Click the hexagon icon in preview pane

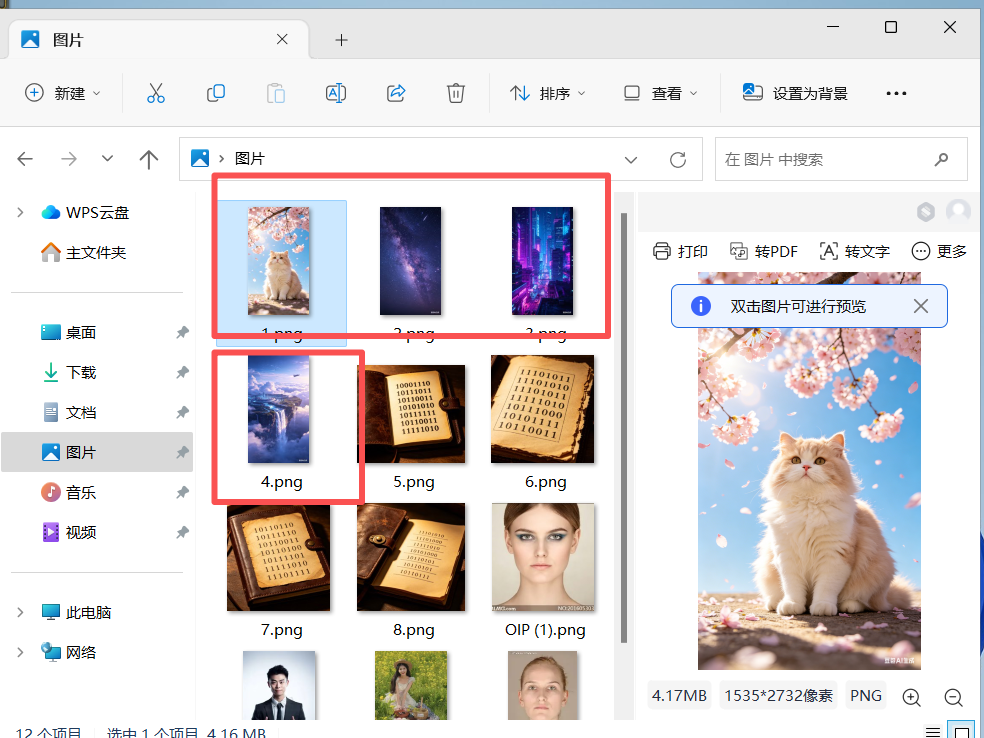click(x=926, y=212)
